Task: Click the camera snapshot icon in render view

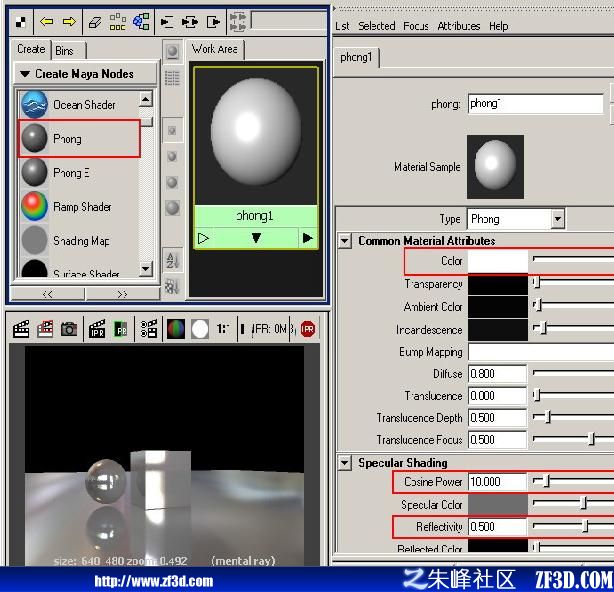Action: pos(69,329)
